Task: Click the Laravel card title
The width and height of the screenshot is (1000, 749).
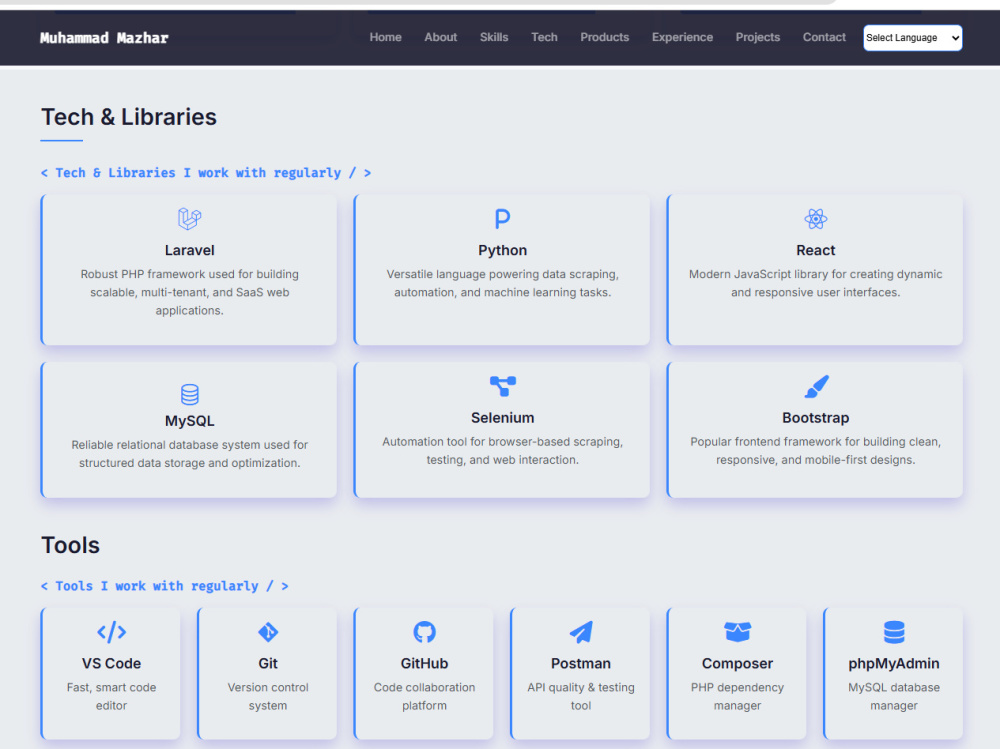Action: 189,250
